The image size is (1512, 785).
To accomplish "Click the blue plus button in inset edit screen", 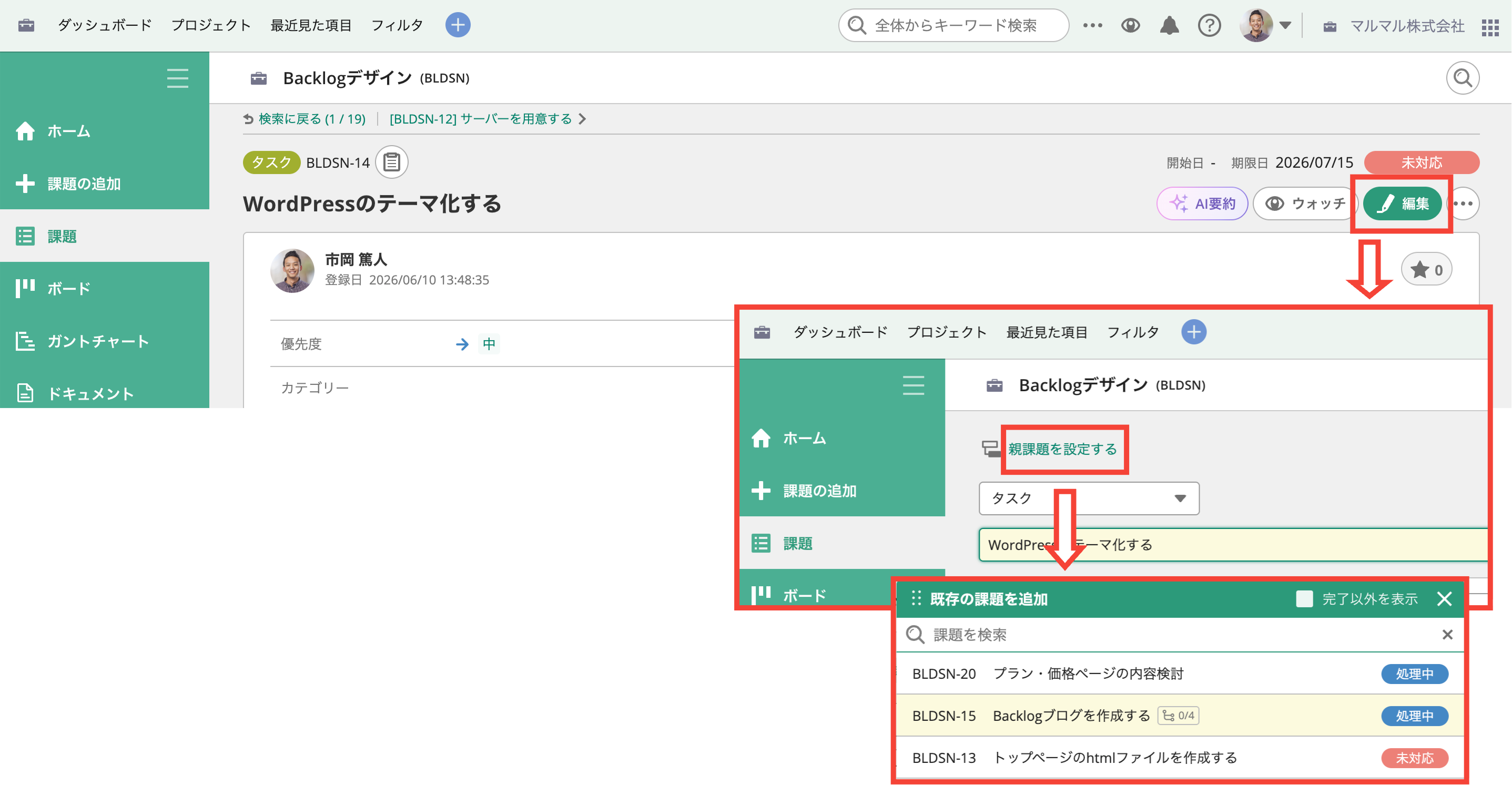I will tap(1194, 332).
